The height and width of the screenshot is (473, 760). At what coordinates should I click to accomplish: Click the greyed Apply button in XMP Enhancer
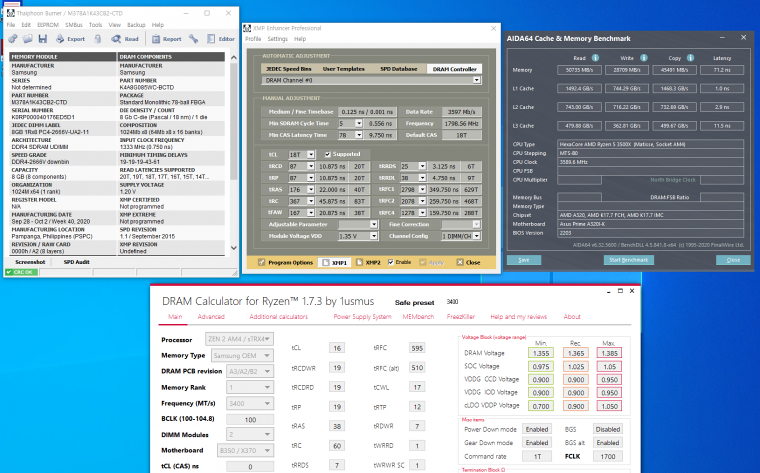click(x=431, y=262)
